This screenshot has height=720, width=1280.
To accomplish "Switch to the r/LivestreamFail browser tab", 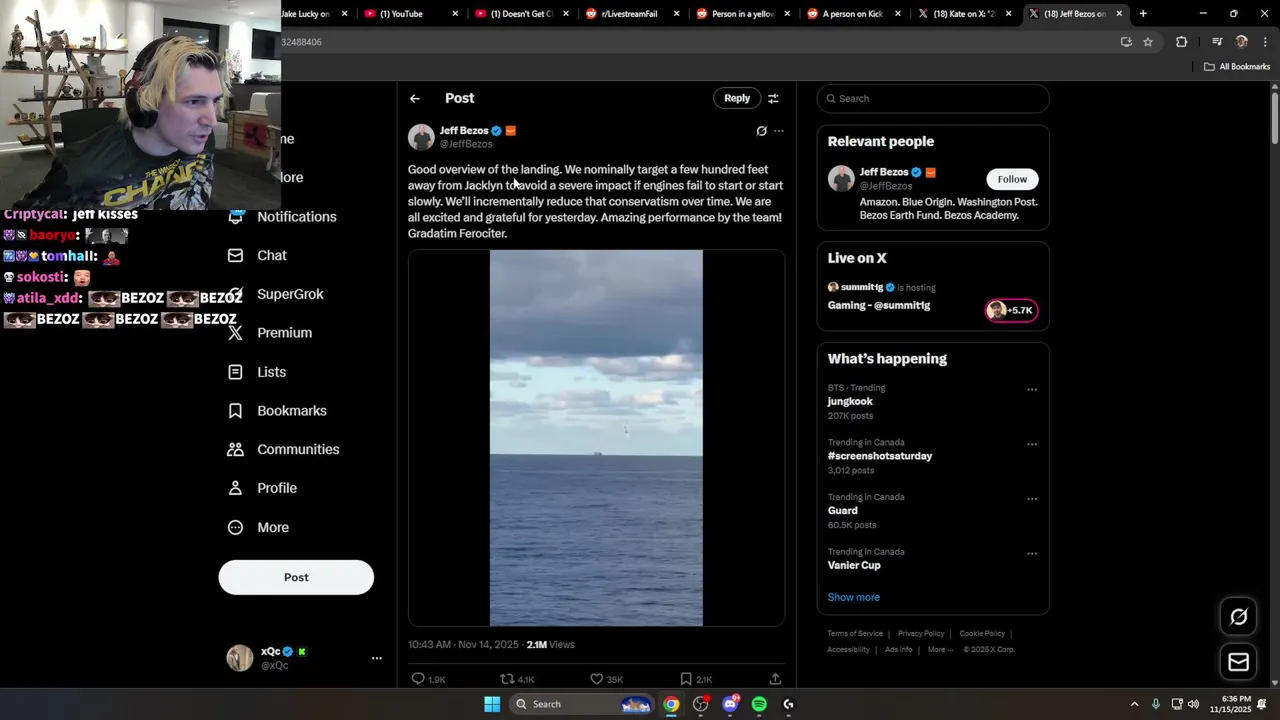I will (x=629, y=14).
